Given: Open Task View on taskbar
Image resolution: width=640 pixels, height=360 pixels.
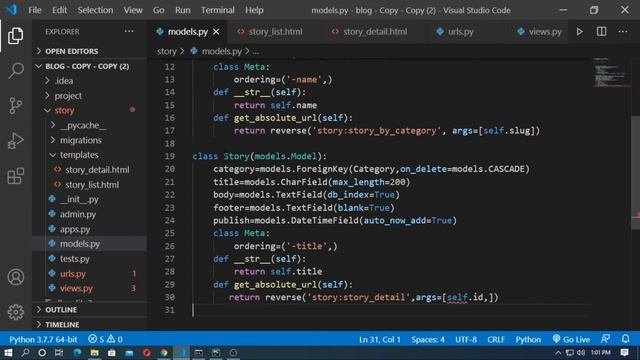Looking at the screenshot, I should pos(59,353).
